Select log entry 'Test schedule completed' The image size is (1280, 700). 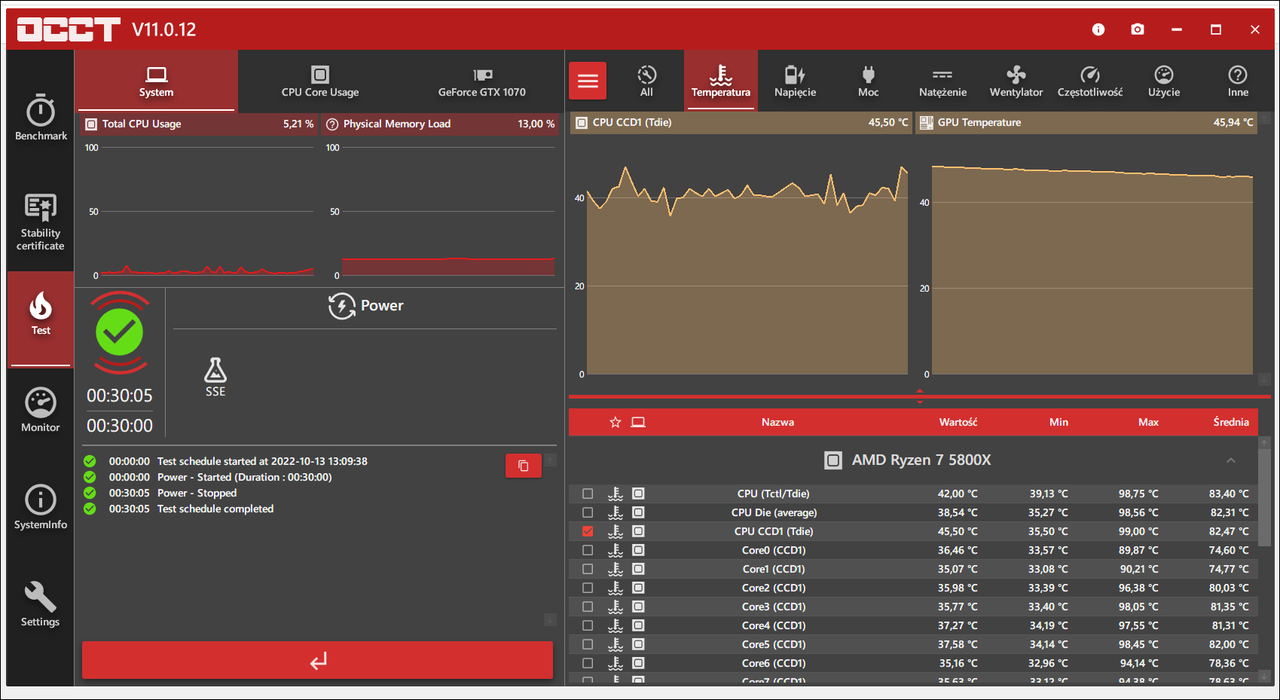[x=215, y=509]
